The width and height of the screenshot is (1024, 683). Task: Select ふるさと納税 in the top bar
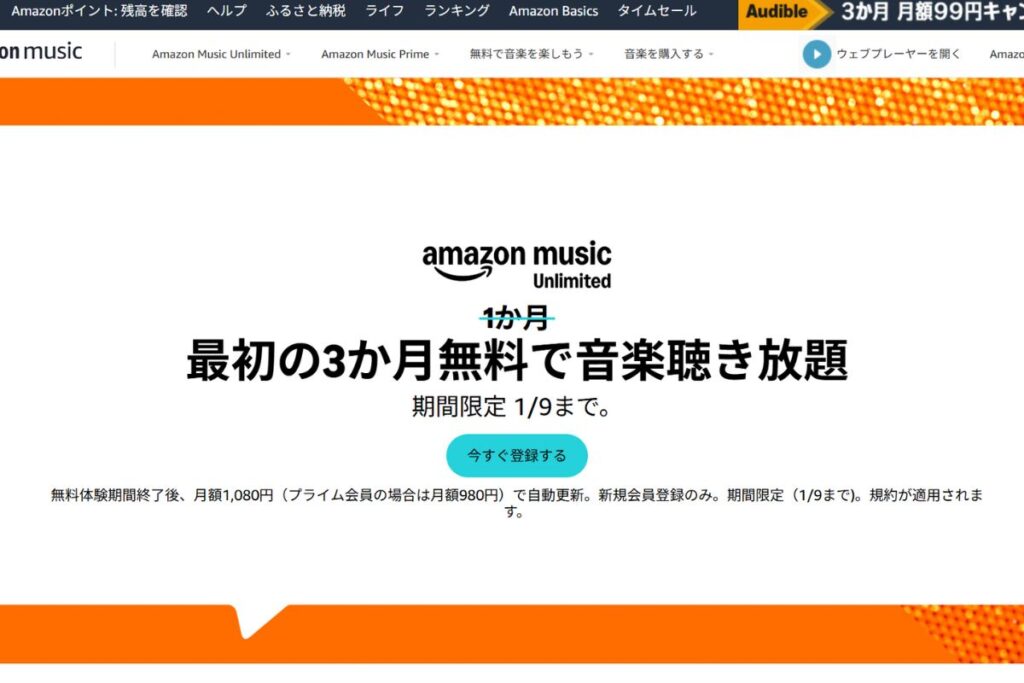tap(306, 10)
